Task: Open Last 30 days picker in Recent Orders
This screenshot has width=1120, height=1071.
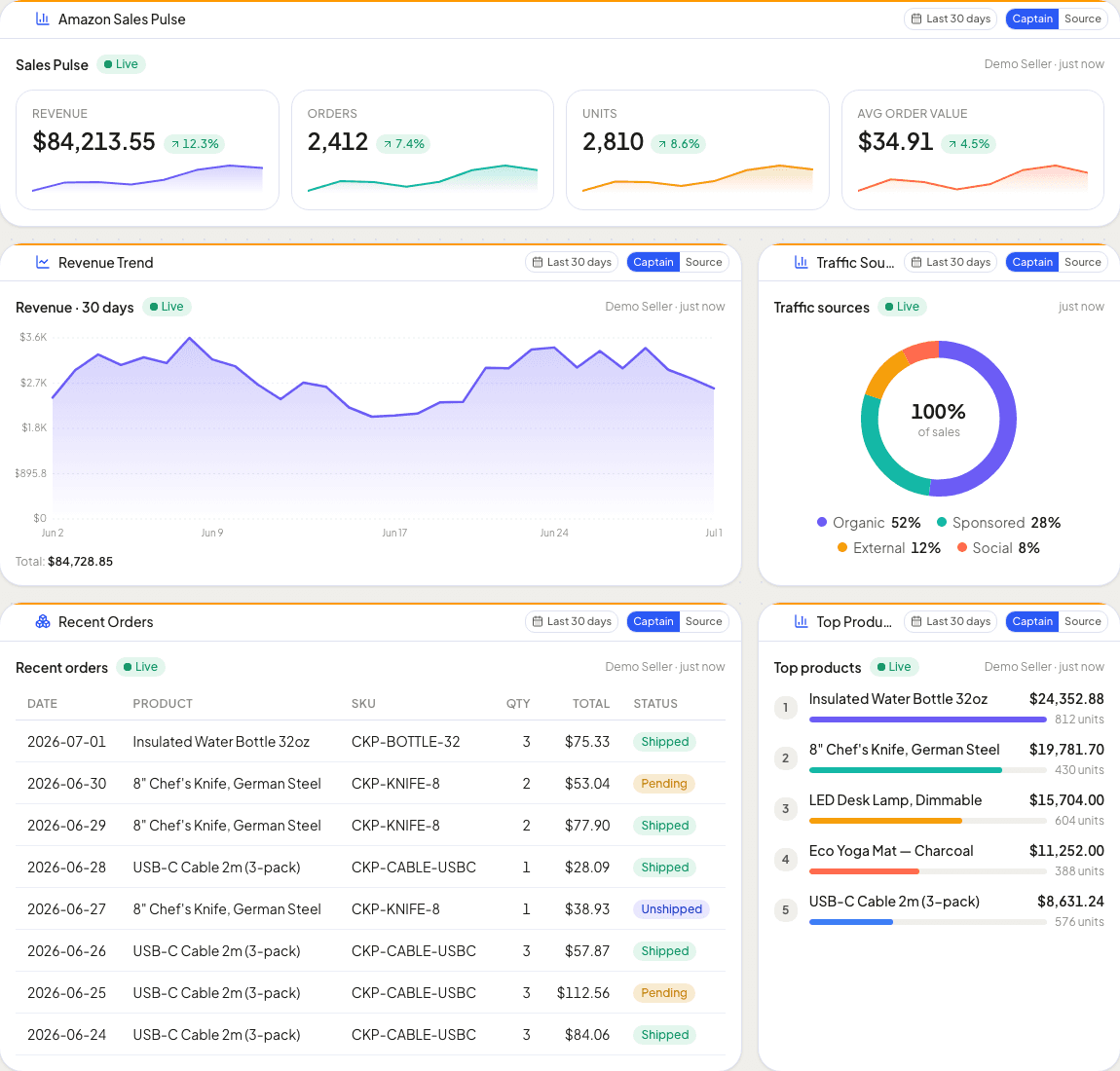Action: (x=572, y=621)
